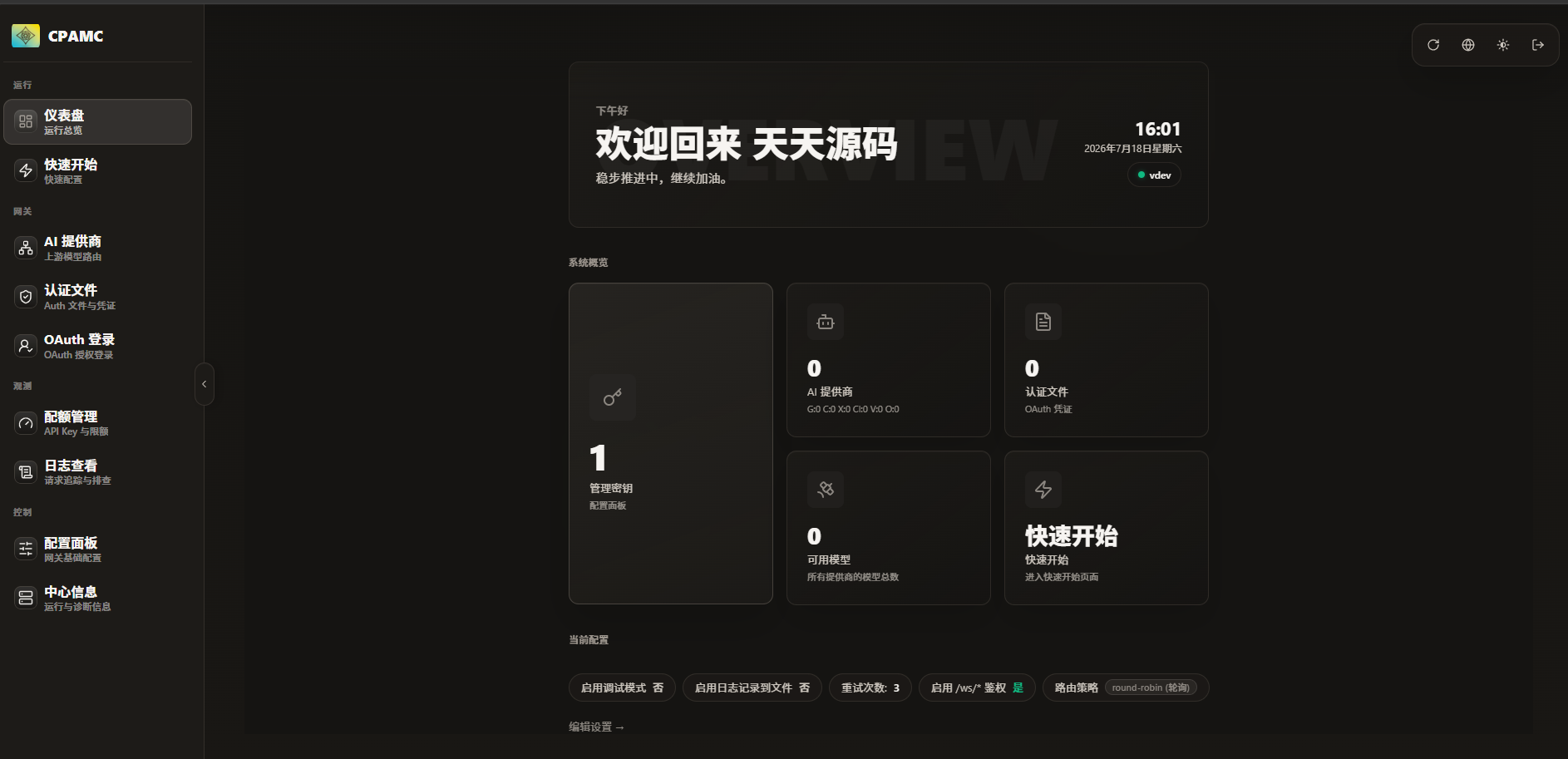
Task: Click the CPAMC logo icon
Action: [26, 36]
